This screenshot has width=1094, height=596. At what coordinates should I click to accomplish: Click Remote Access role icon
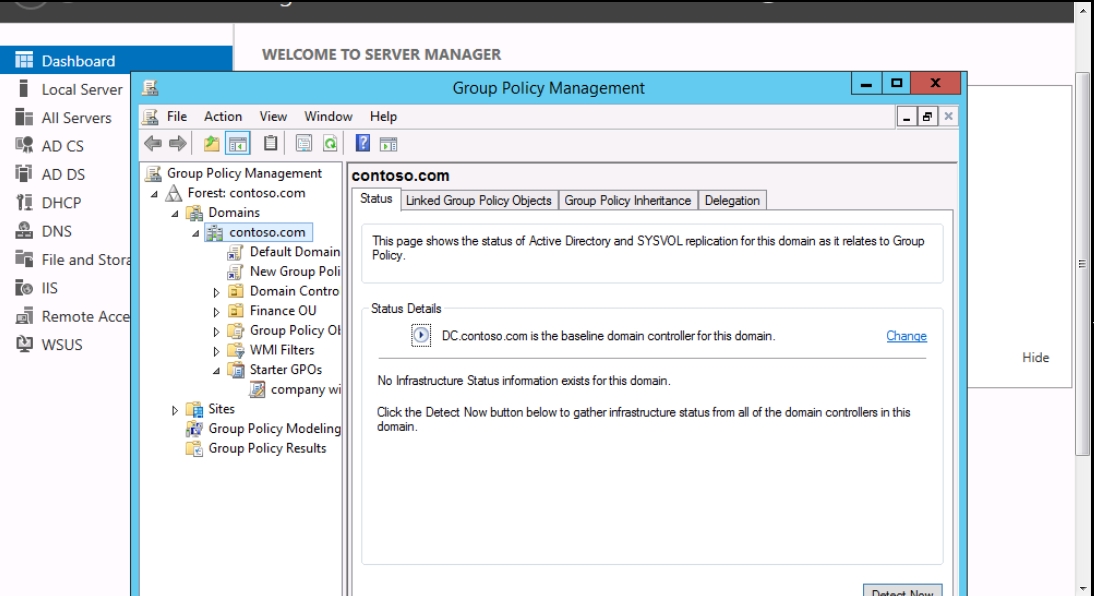point(24,316)
